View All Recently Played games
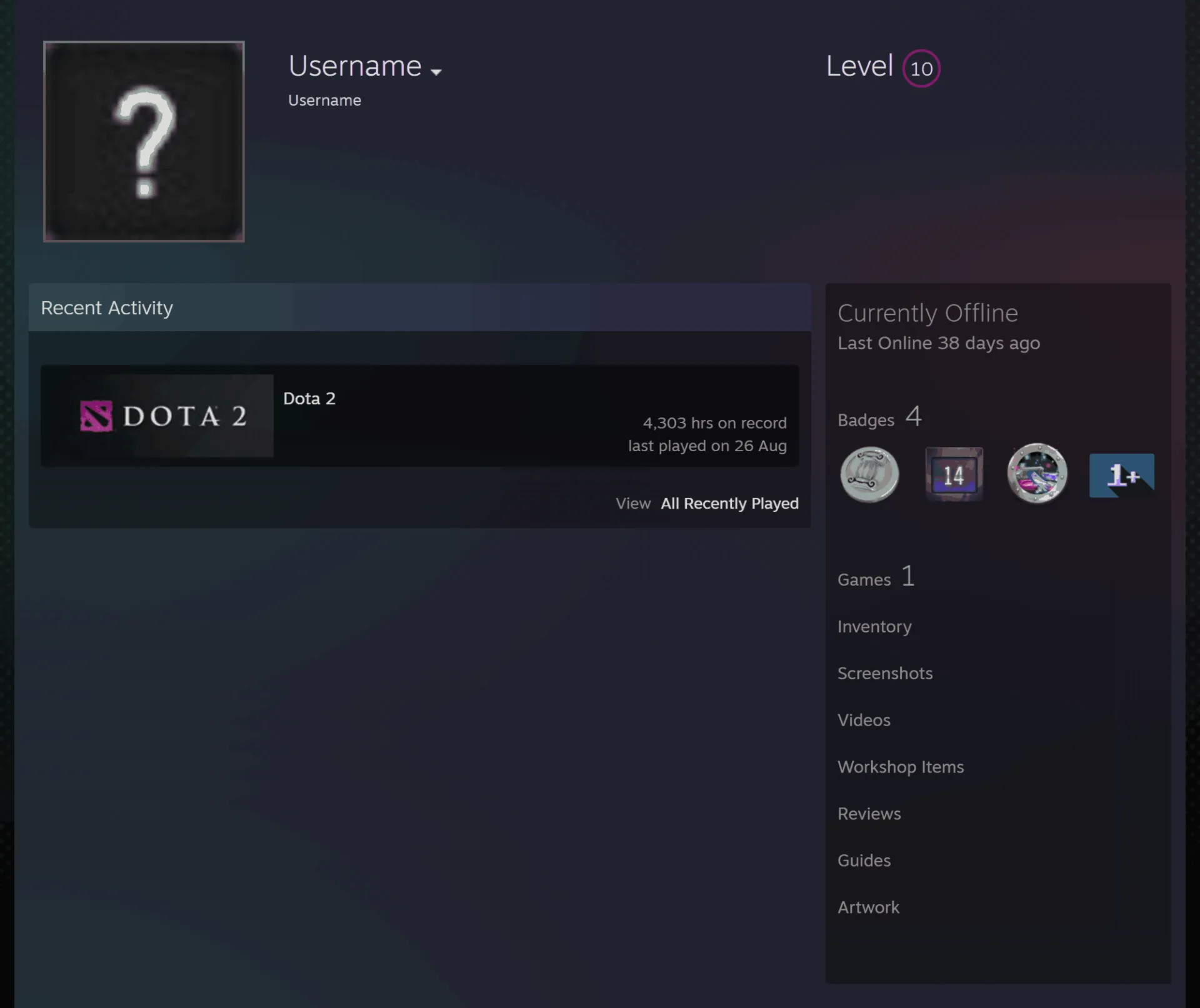The image size is (1200, 1008). [x=729, y=503]
